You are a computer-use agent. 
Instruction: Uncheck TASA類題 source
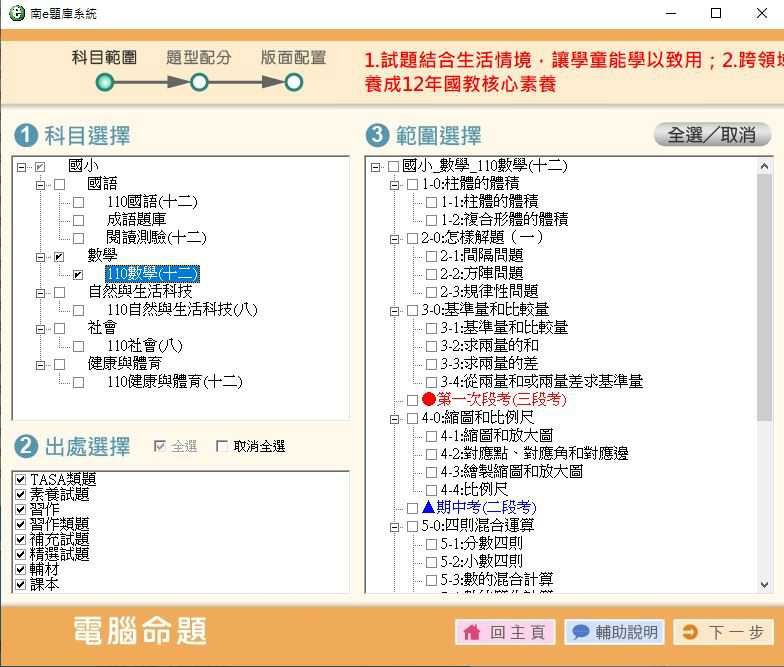click(20, 479)
